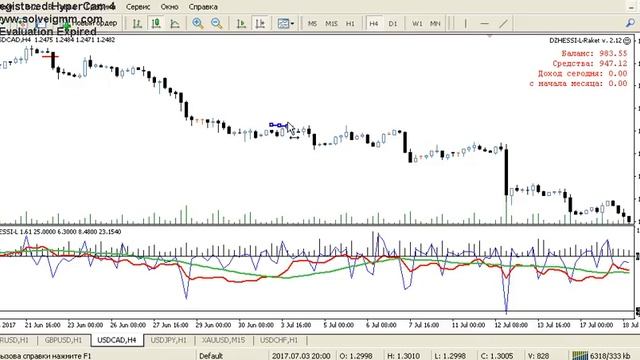Image resolution: width=640 pixels, height=360 pixels.
Task: Switch to USDJPY,H1 chart tab
Action: coord(169,340)
